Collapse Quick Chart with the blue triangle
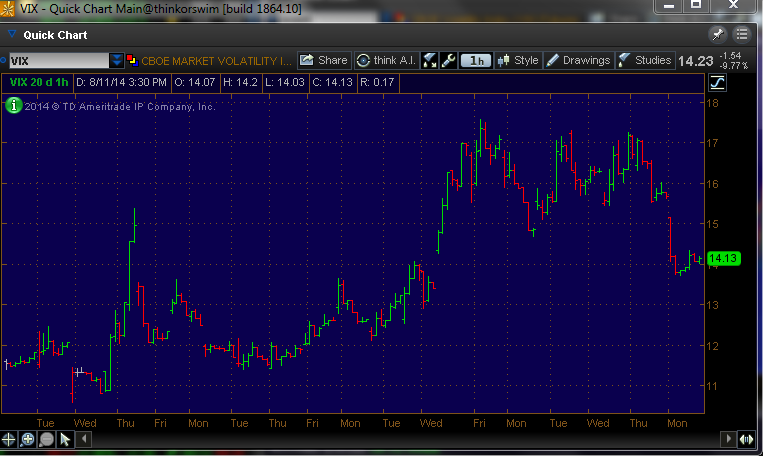 [x=12, y=34]
